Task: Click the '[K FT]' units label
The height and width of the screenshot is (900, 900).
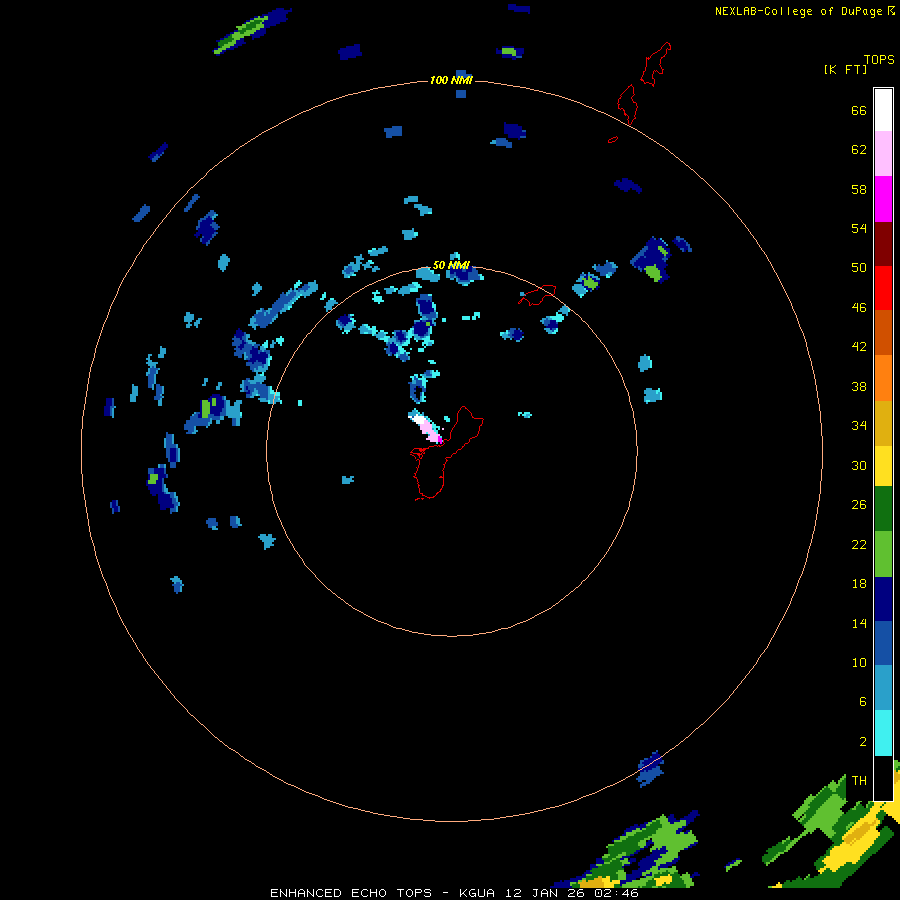Action: pyautogui.click(x=845, y=70)
